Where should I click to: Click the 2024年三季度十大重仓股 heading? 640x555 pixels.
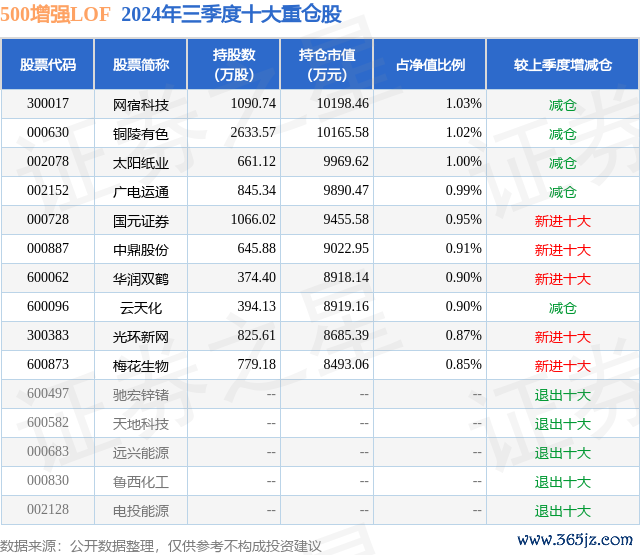(x=231, y=15)
